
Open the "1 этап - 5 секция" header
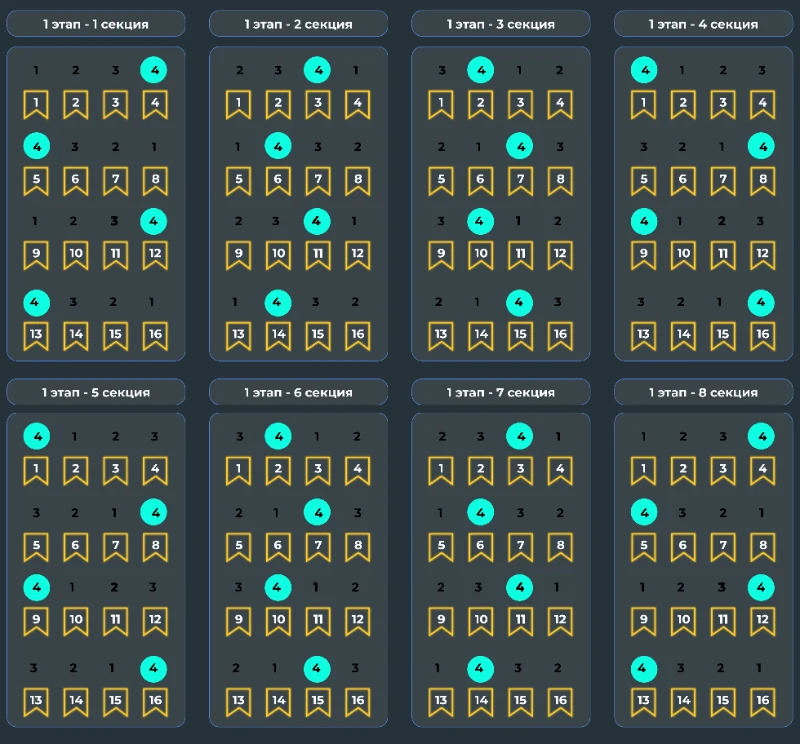point(96,392)
